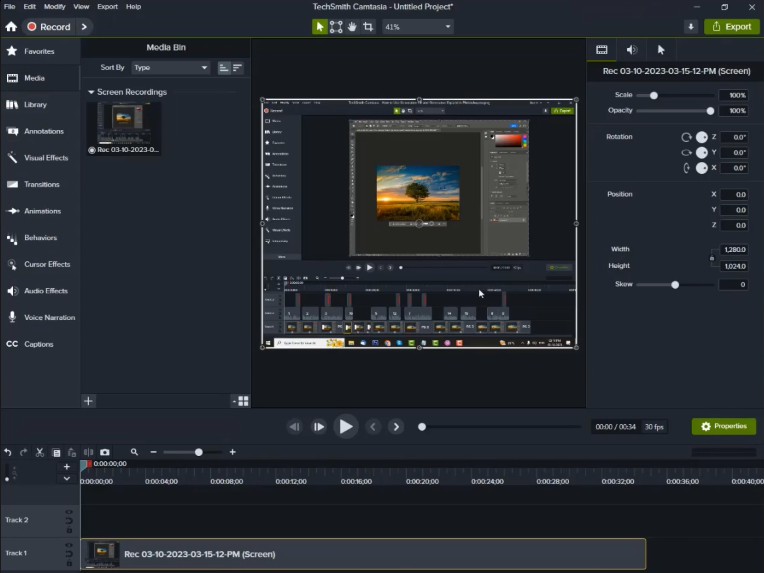
Task: Open the canvas zoom 41% dropdown
Action: [416, 27]
